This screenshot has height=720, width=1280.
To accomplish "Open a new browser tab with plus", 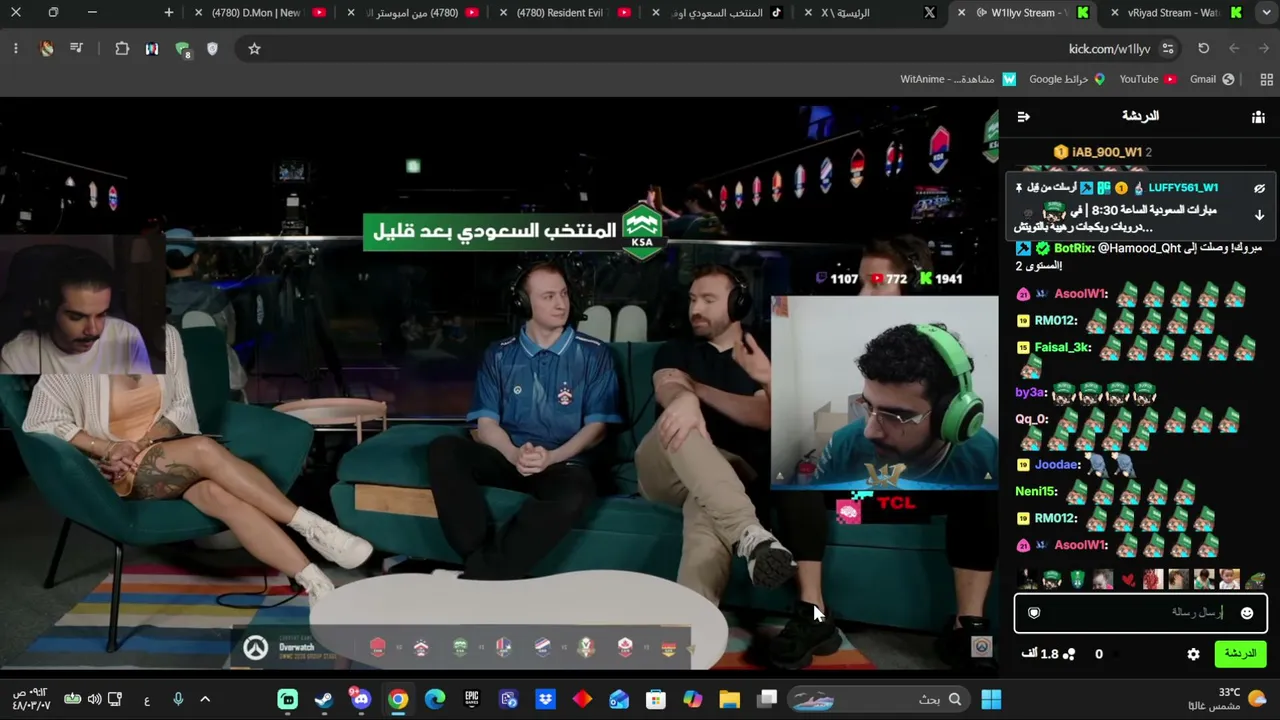I will coord(168,13).
